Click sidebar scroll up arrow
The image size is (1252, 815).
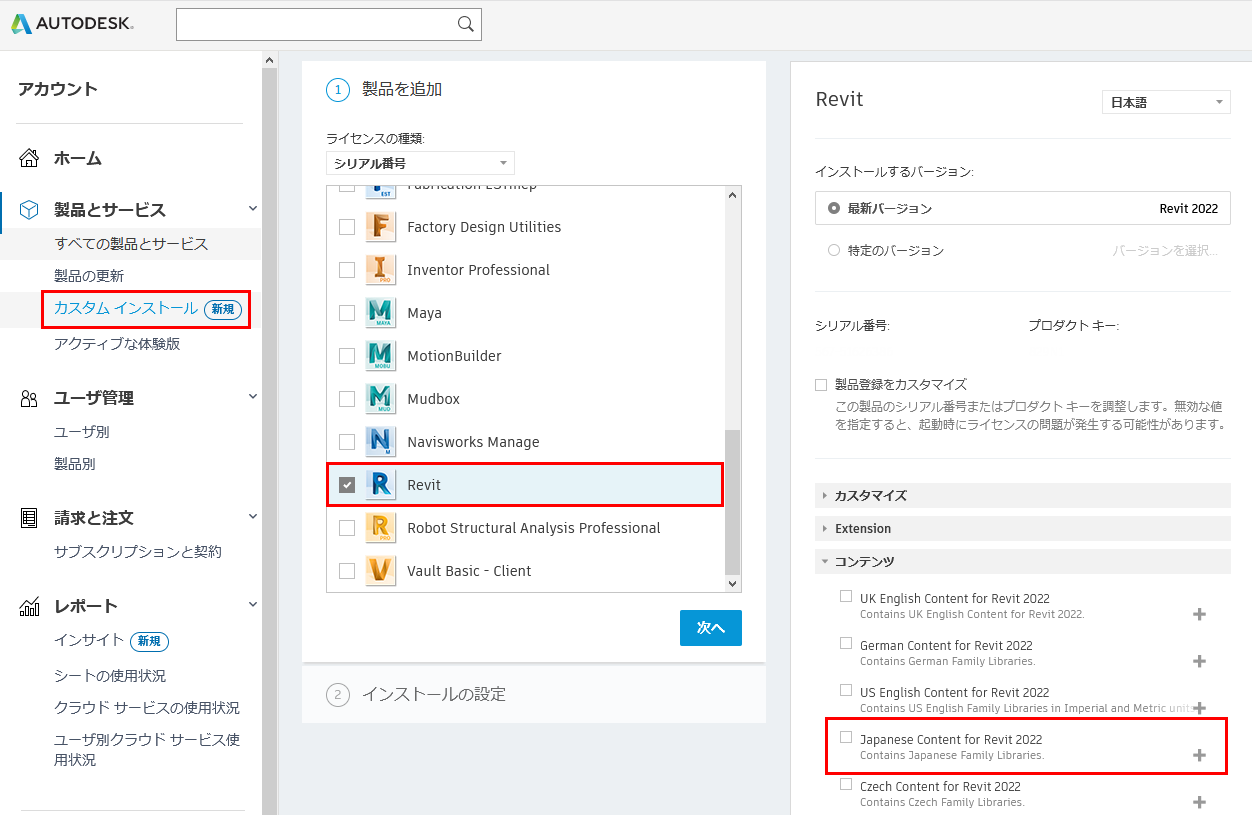(269, 60)
